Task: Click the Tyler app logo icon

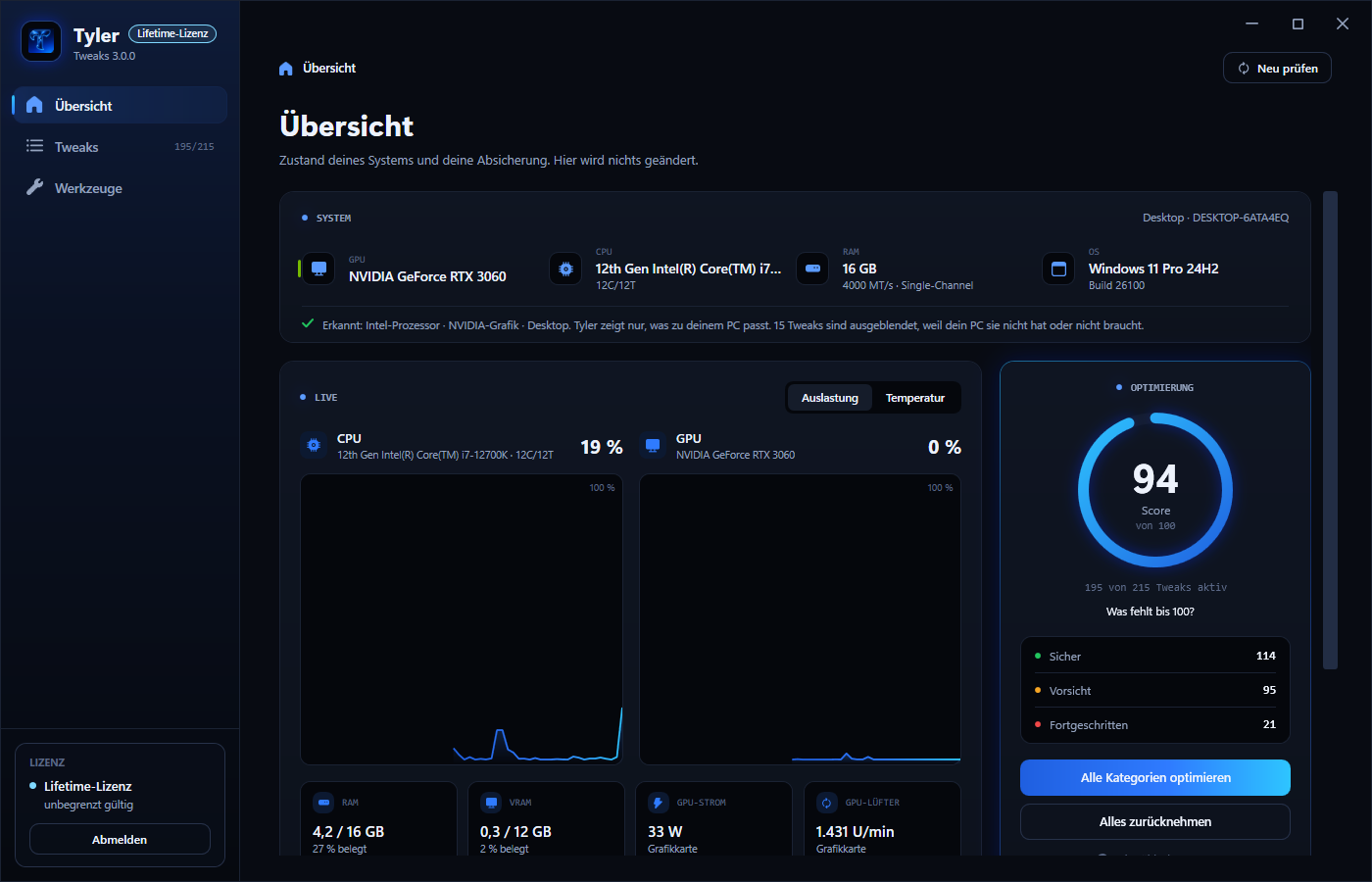Action: [x=41, y=41]
